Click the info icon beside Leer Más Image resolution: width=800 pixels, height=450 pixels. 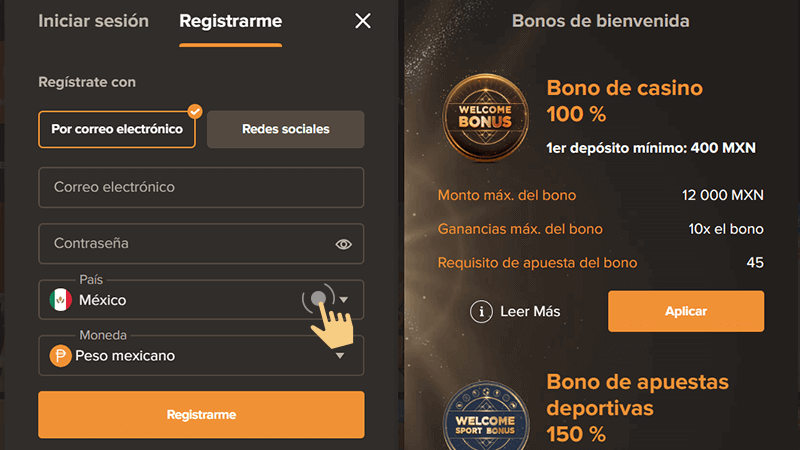482,311
